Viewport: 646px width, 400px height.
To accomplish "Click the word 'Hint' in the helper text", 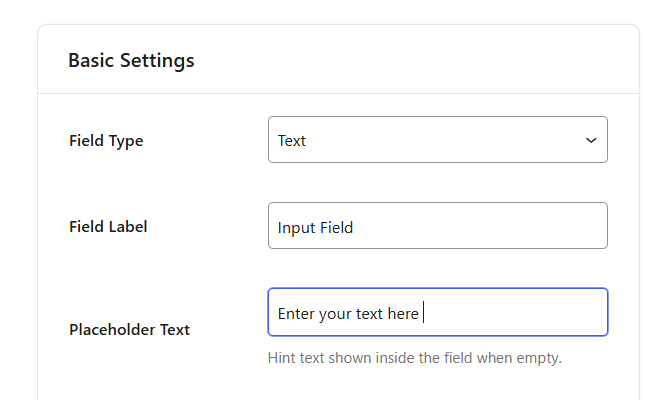I will point(283,357).
